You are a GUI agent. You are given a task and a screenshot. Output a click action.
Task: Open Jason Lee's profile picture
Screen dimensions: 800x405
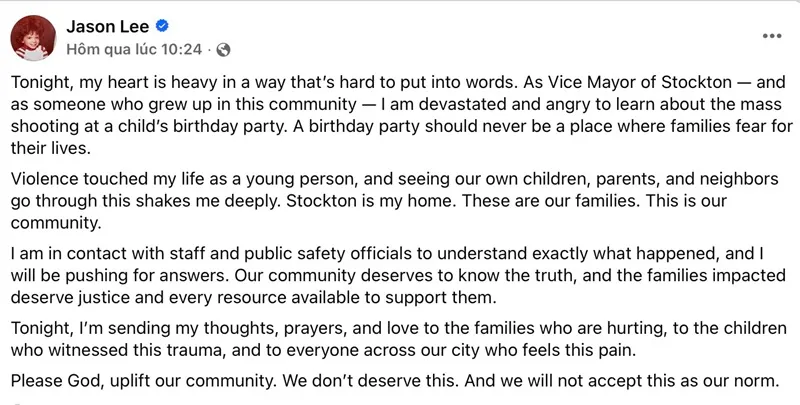32,38
